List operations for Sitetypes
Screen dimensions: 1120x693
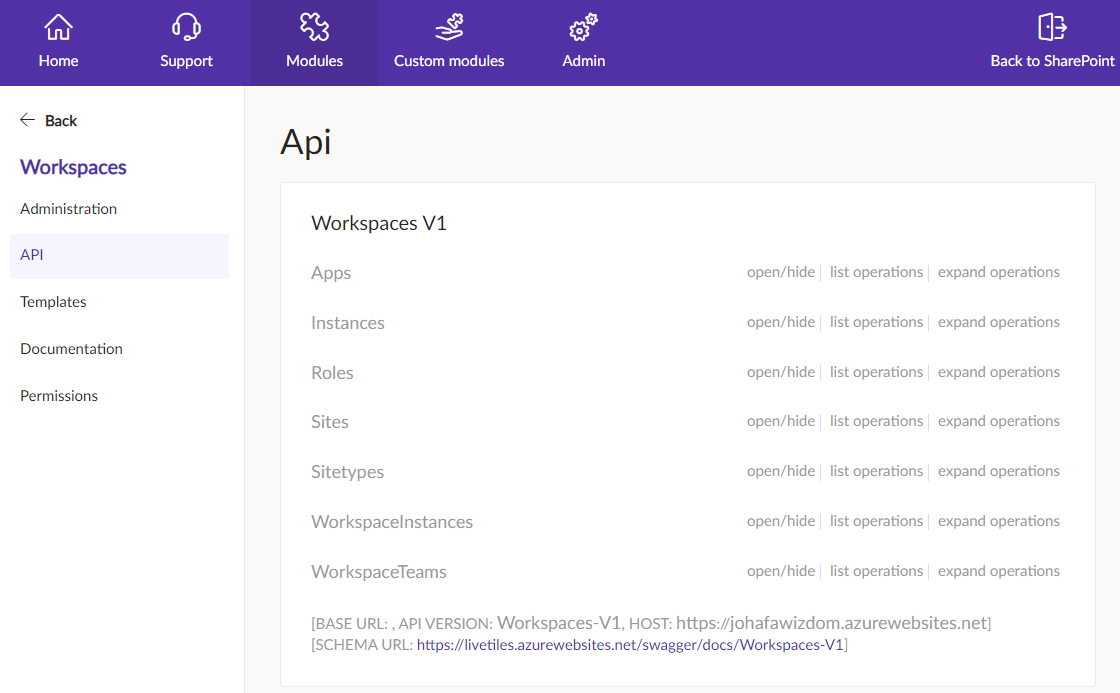876,471
